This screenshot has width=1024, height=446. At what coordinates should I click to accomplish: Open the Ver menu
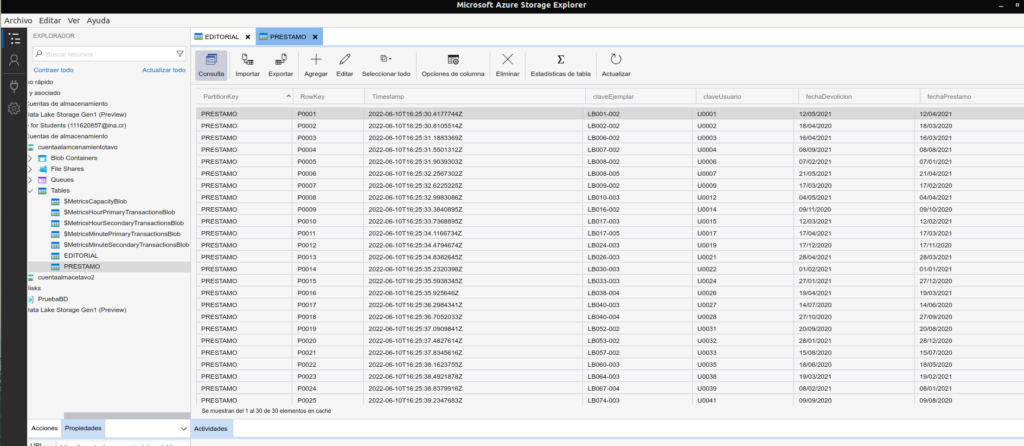tap(74, 20)
